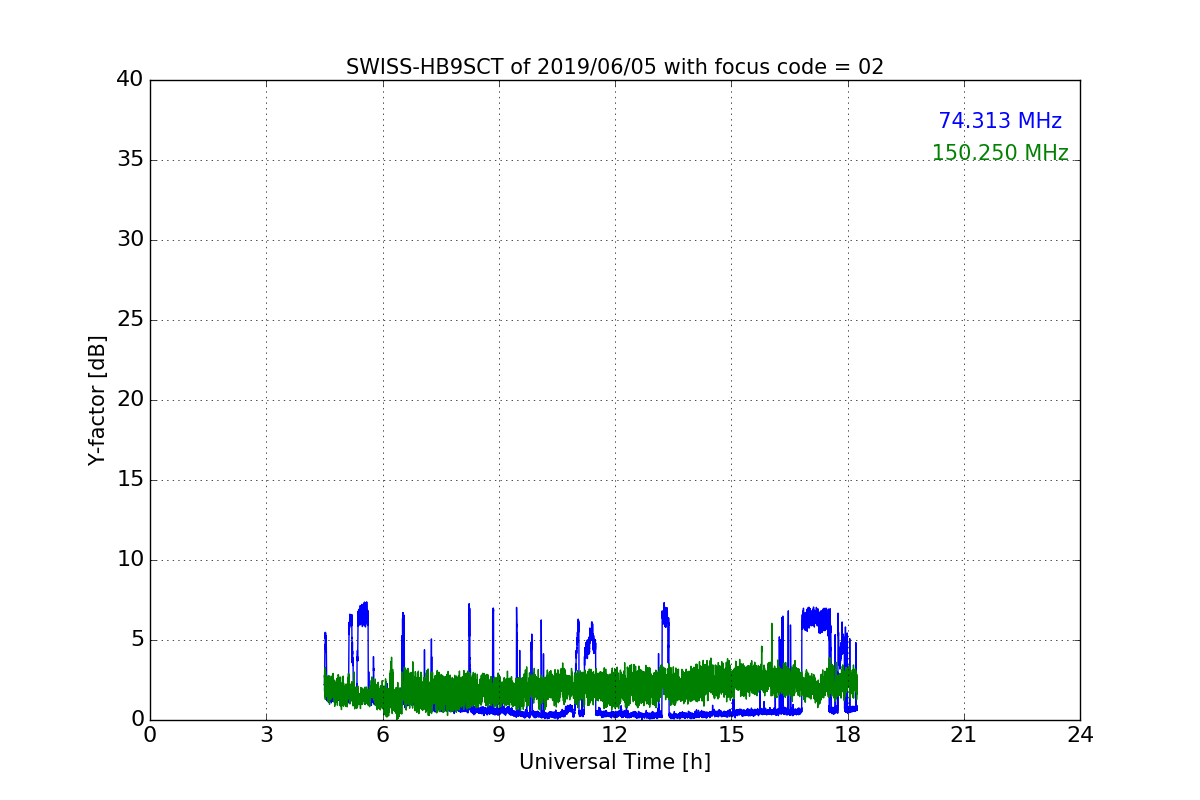This screenshot has height=800, width=1200.
Task: Click the Y-factor [dB] axis label
Action: click(x=97, y=400)
